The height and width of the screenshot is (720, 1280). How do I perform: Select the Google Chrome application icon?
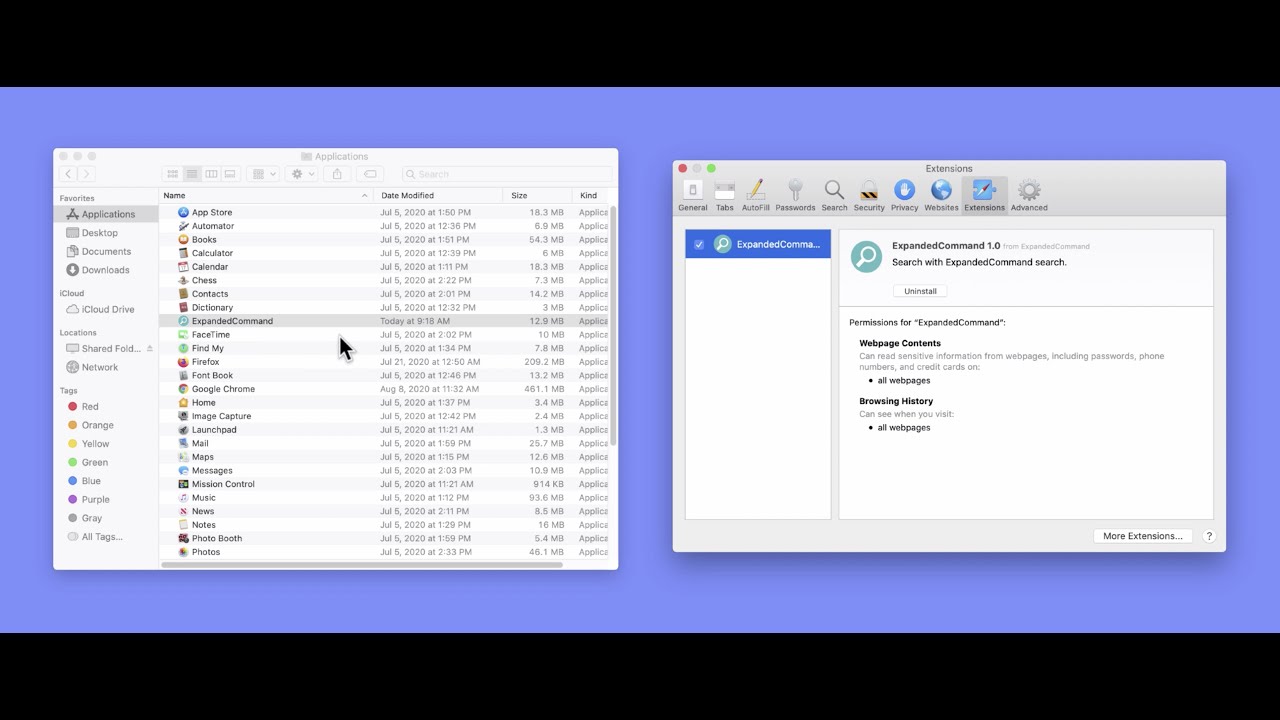click(183, 389)
